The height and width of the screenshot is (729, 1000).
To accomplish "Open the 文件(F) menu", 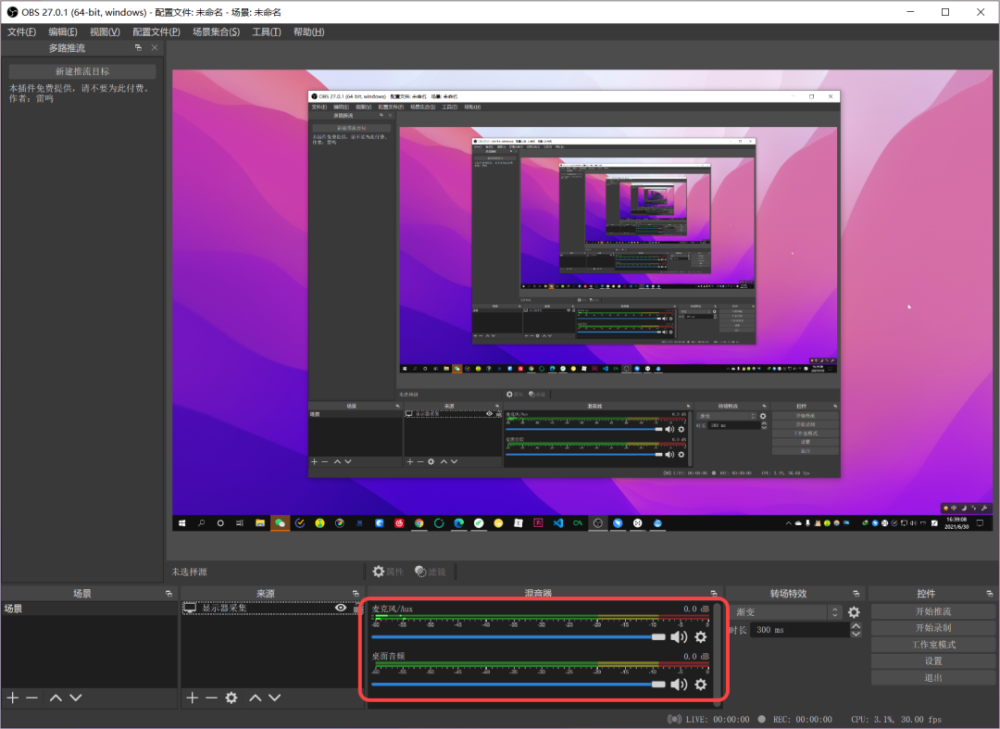I will click(x=21, y=32).
